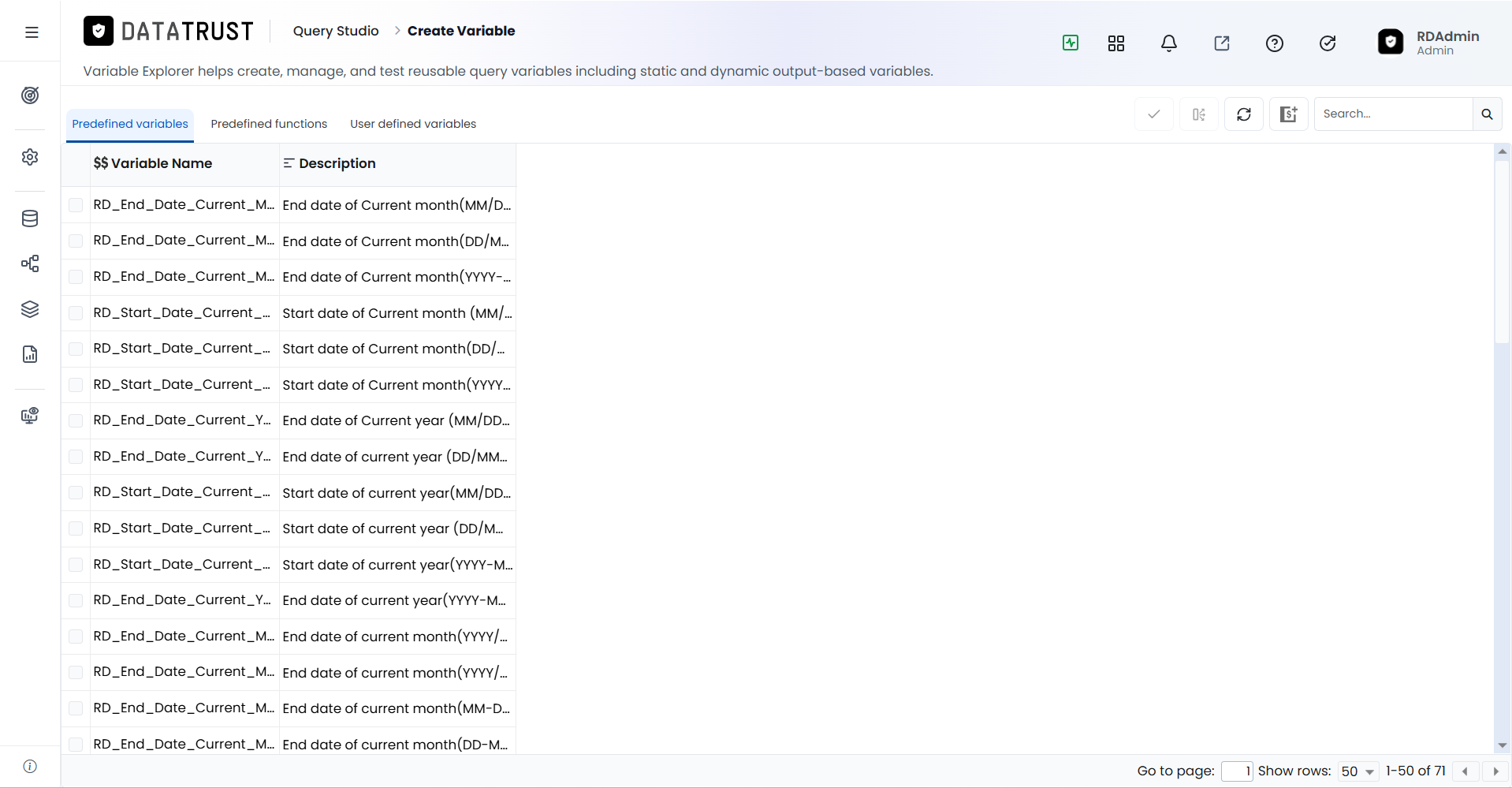Screen dimensions: 1512x788
Task: Go to Query Studio breadcrumb
Action: [336, 31]
